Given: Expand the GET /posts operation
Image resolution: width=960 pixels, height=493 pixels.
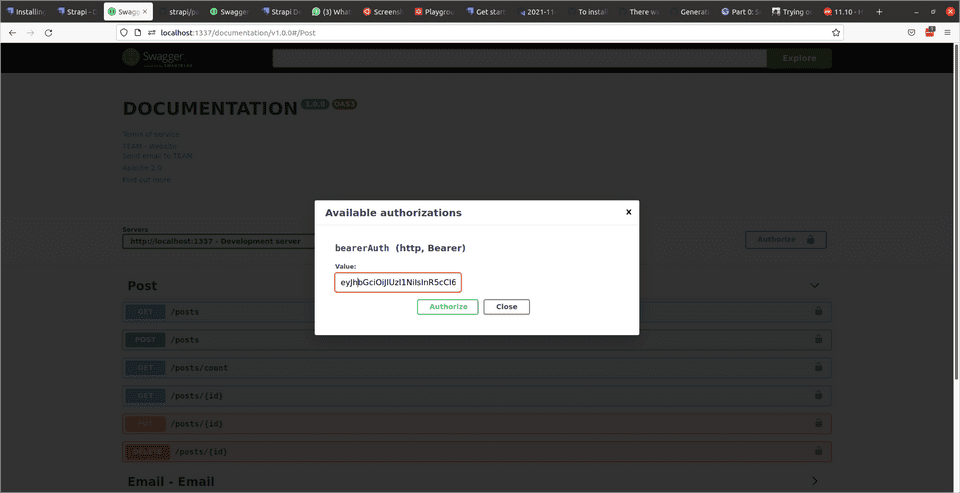Looking at the screenshot, I should pyautogui.click(x=476, y=312).
